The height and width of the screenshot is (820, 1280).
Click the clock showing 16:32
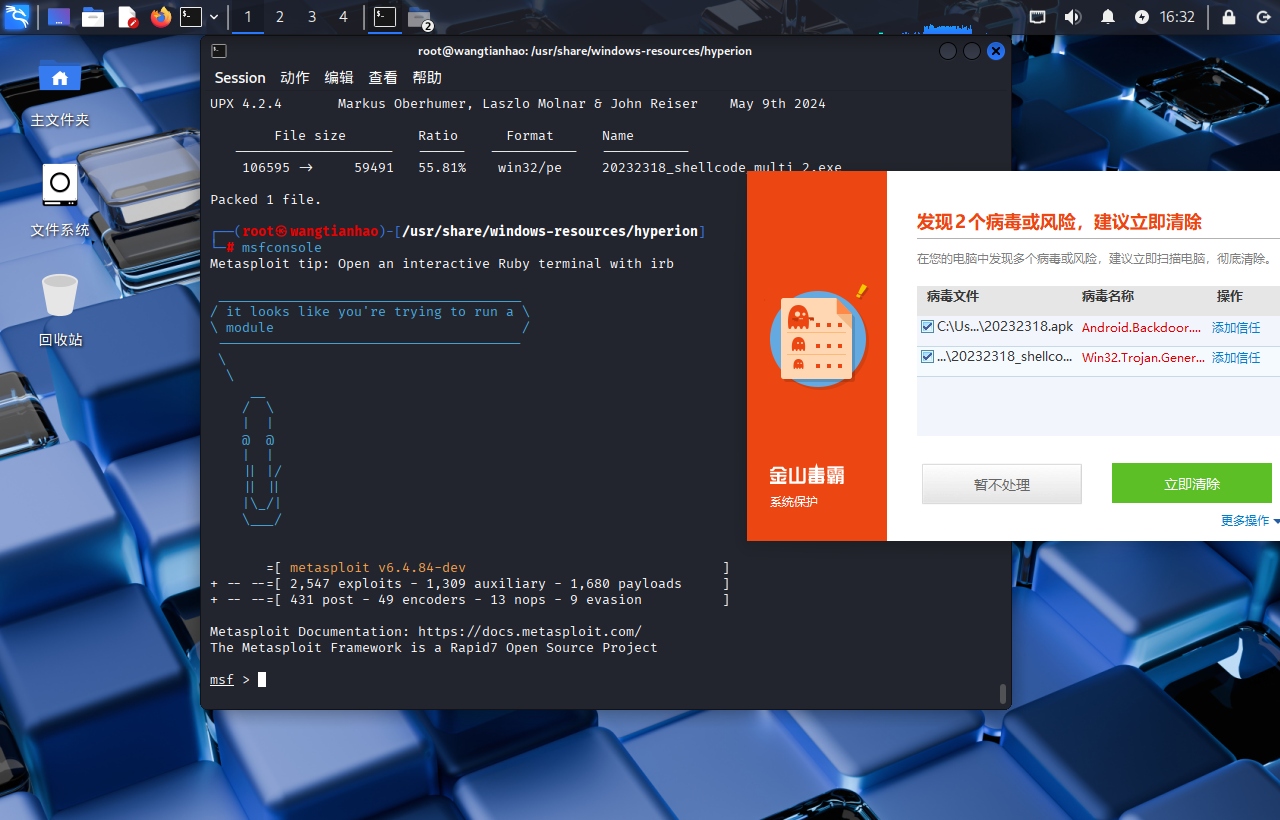(1177, 17)
